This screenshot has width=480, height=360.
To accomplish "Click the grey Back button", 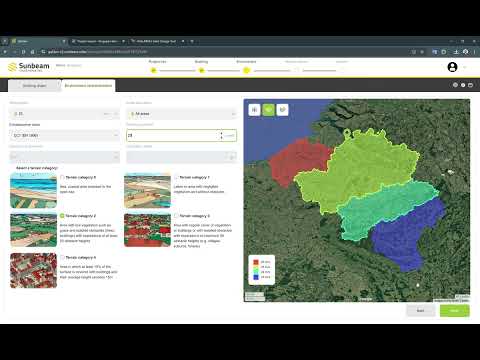I will pos(421,311).
